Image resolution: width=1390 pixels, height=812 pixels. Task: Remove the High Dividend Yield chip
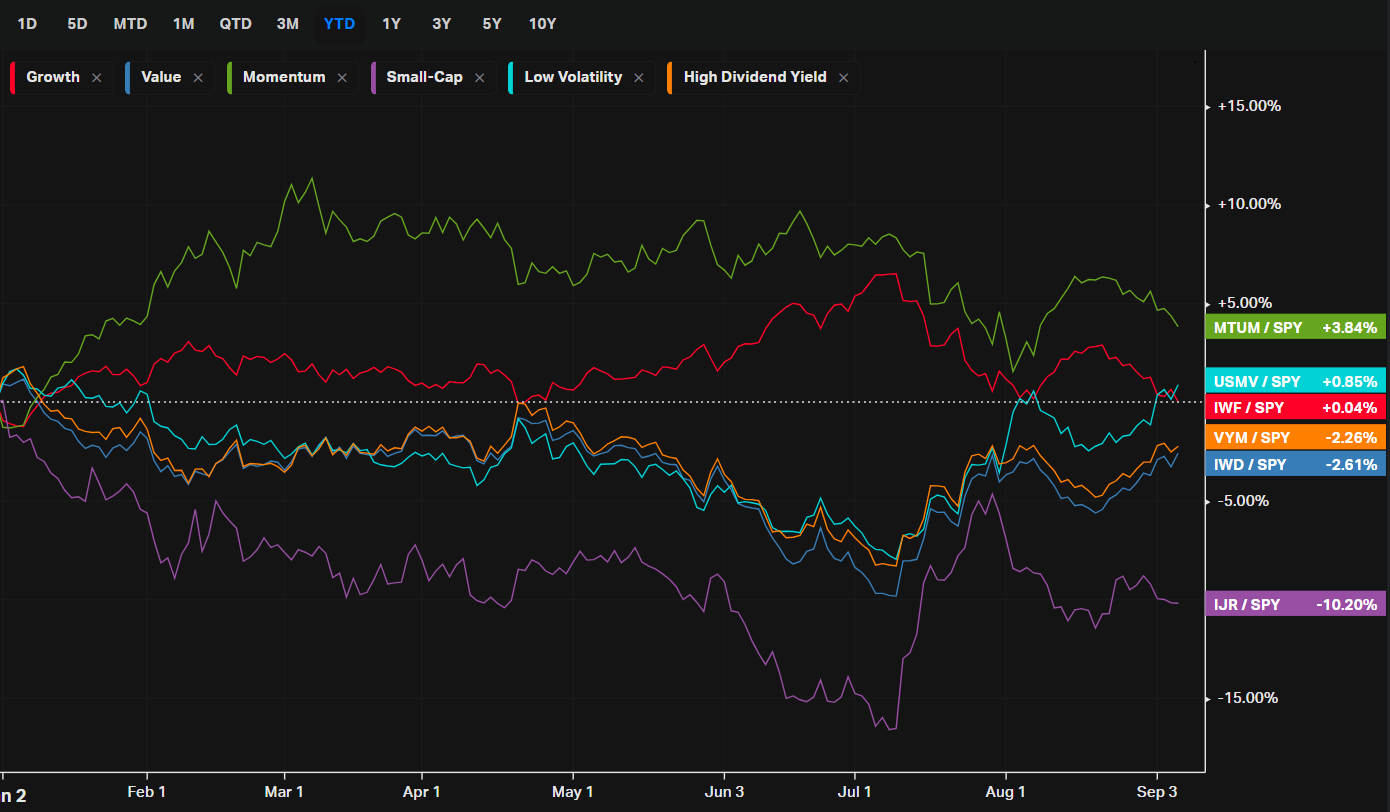[843, 77]
